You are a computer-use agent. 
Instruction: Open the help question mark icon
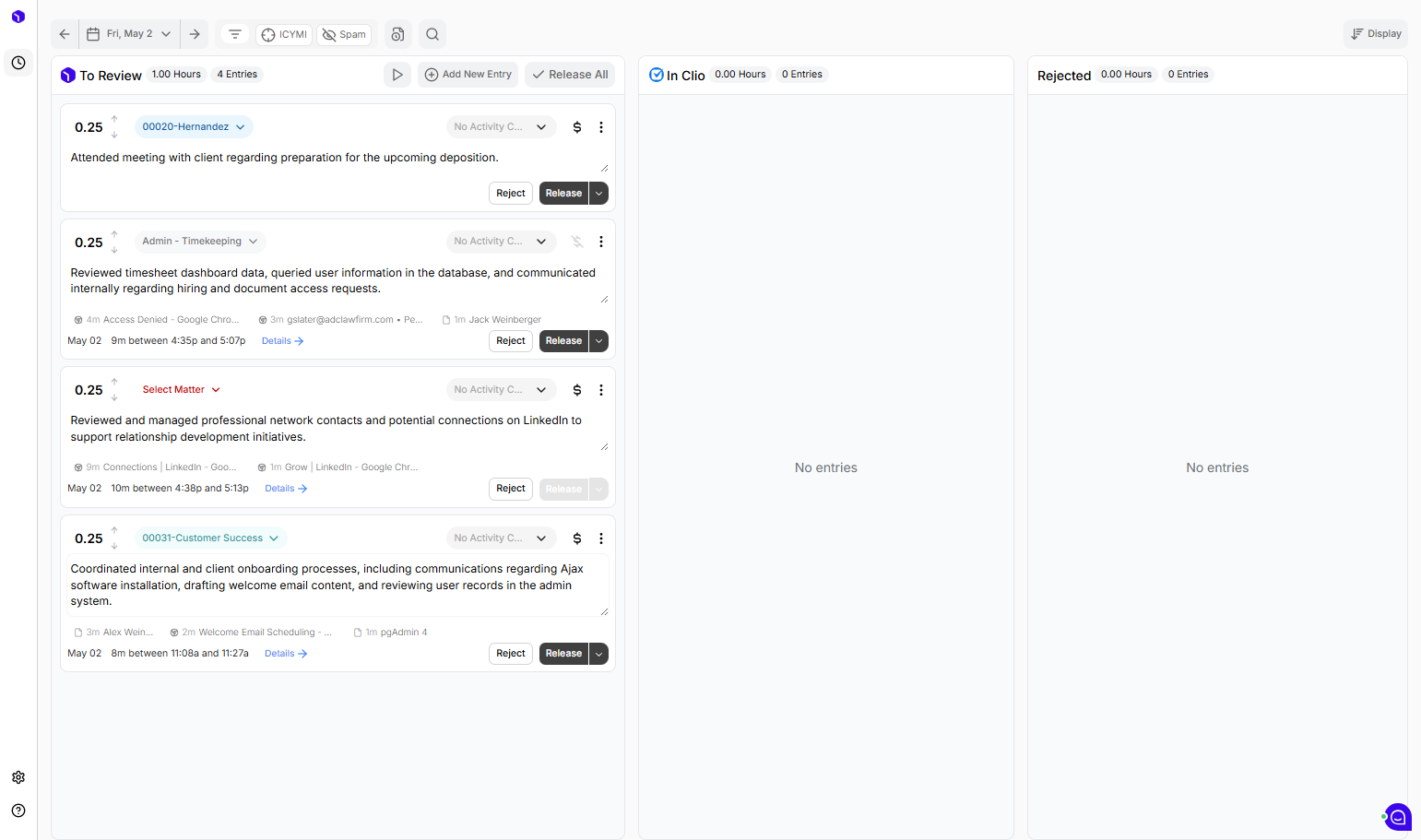point(18,810)
